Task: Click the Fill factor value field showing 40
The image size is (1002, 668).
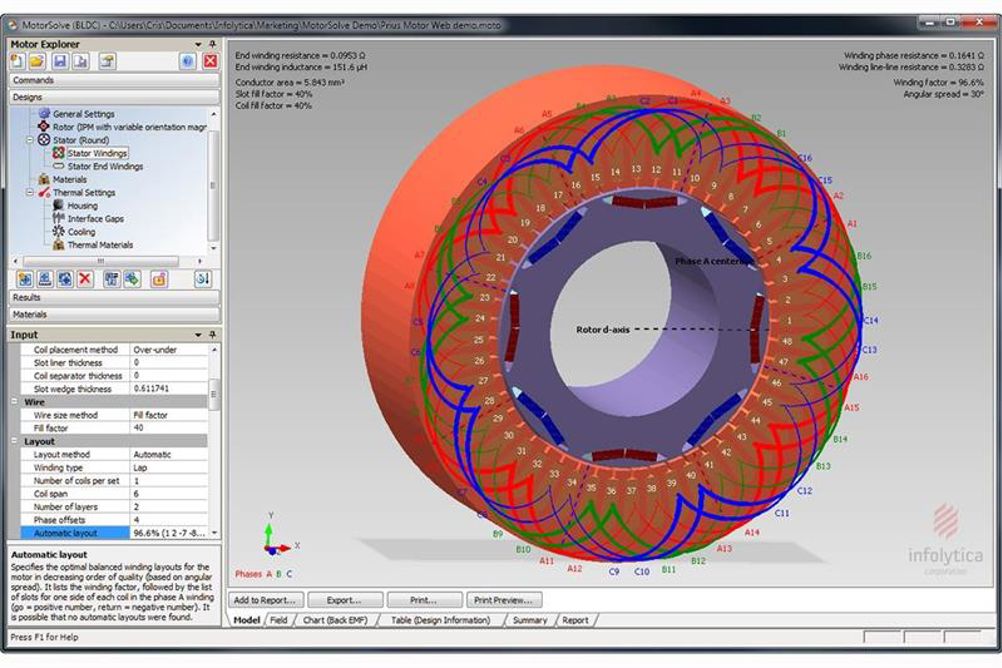Action: click(x=169, y=428)
